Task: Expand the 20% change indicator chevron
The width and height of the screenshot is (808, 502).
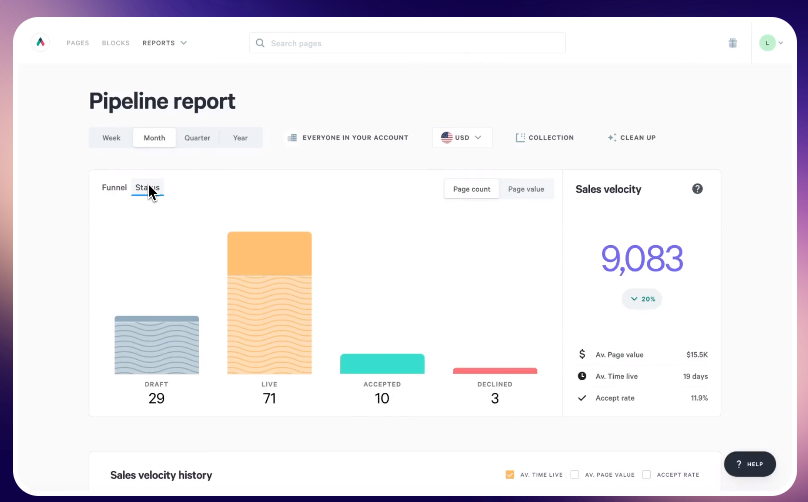Action: pyautogui.click(x=633, y=298)
